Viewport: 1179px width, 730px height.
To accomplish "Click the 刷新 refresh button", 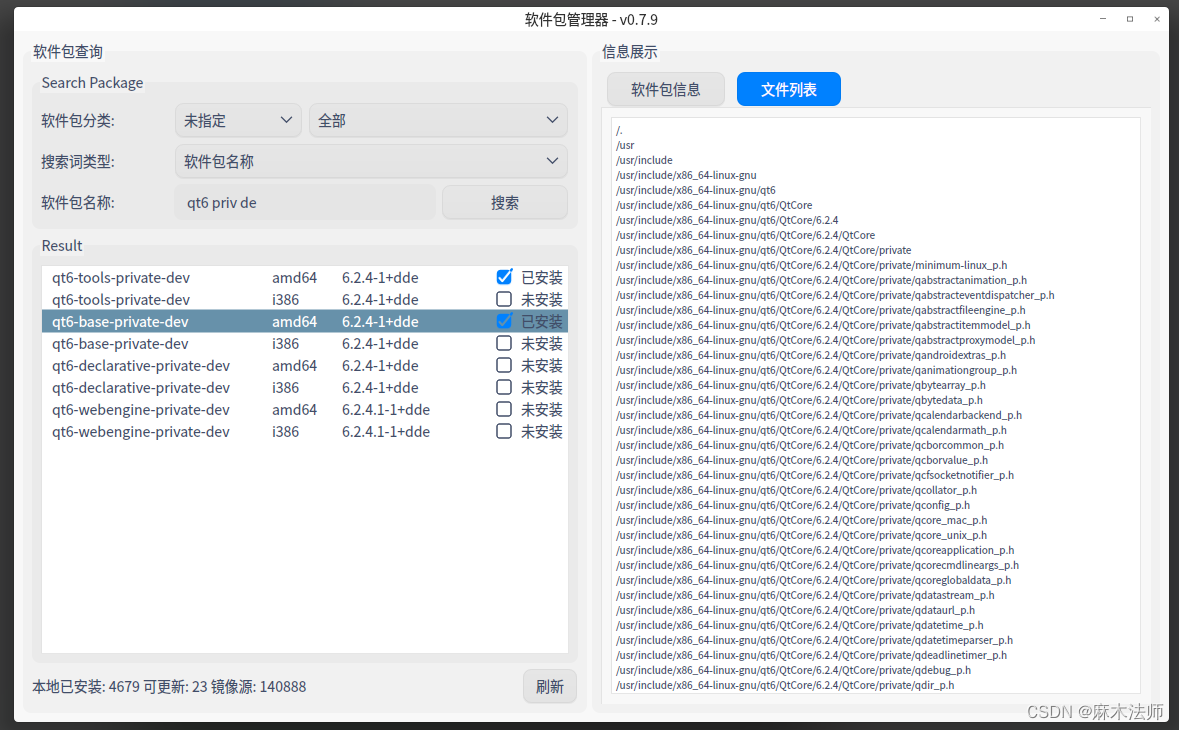I will click(550, 686).
